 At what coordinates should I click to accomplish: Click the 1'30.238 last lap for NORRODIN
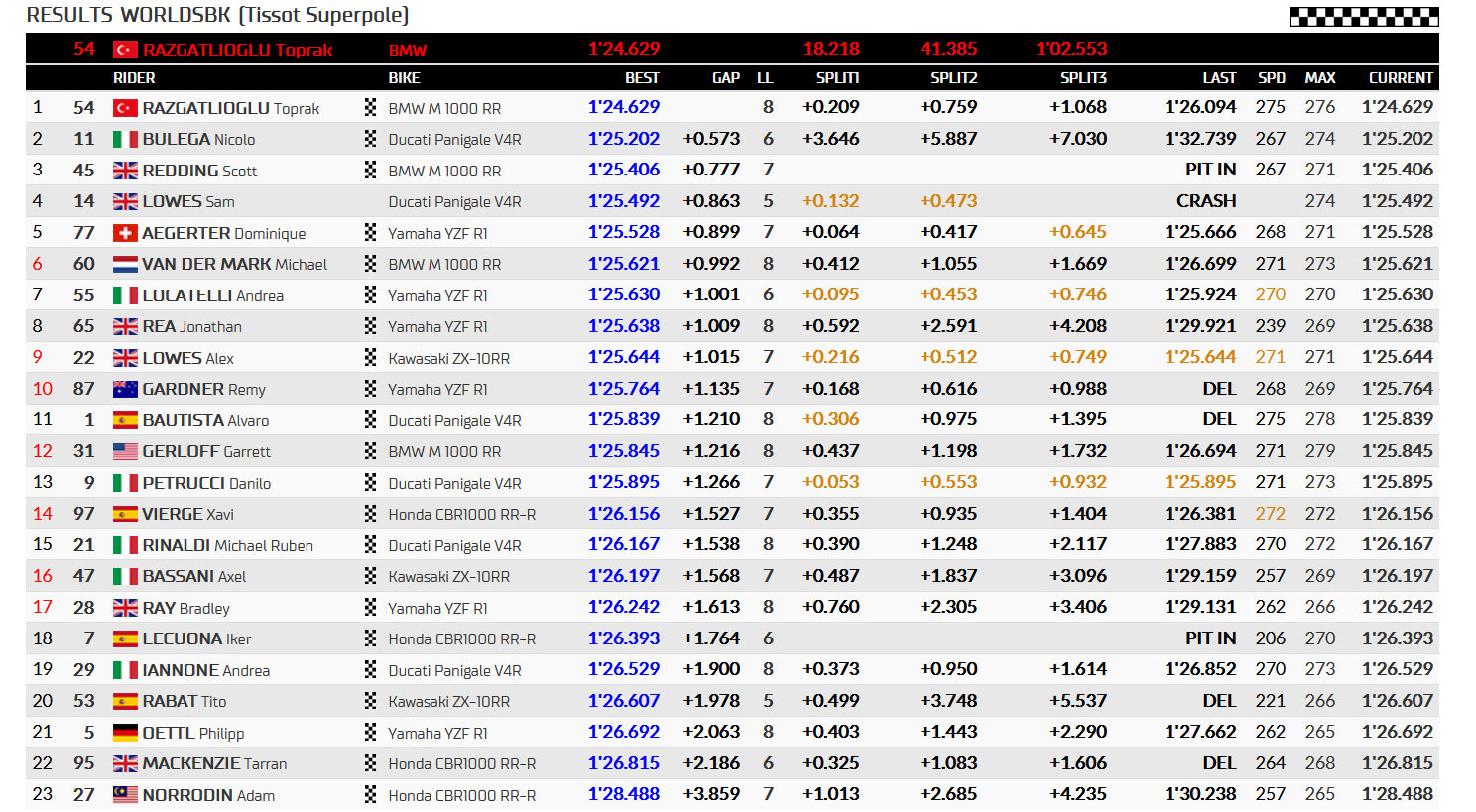point(1200,794)
